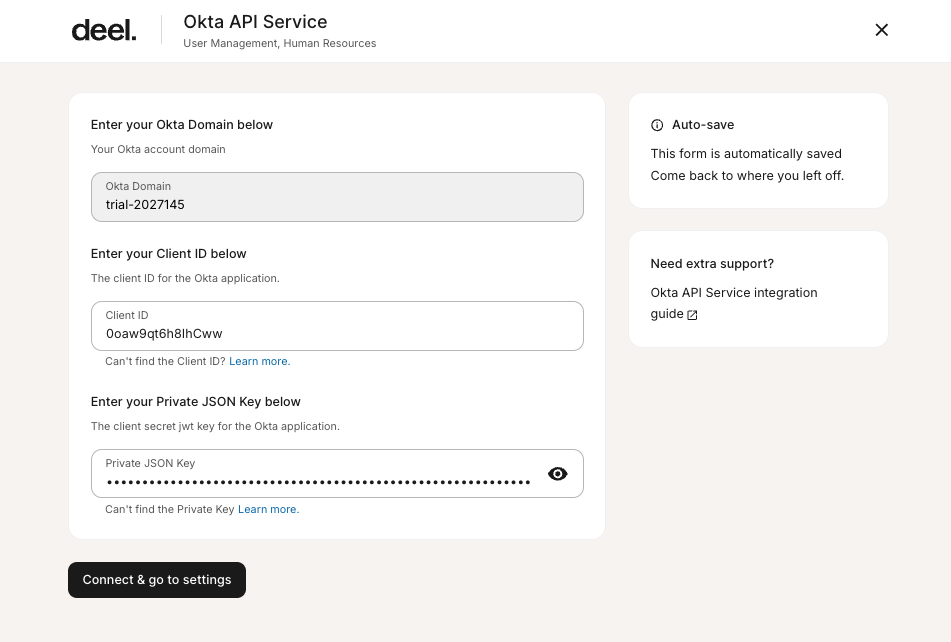
Task: Reveal the Private JSON Key with eye icon
Action: click(558, 474)
